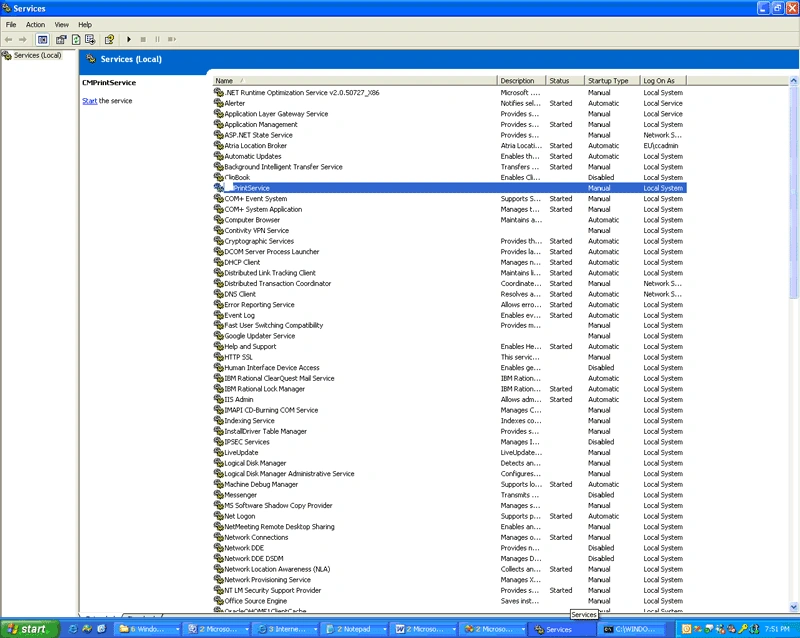The height and width of the screenshot is (638, 800).
Task: Expand the '6 Windo...' taskbar group arrow
Action: [177, 630]
